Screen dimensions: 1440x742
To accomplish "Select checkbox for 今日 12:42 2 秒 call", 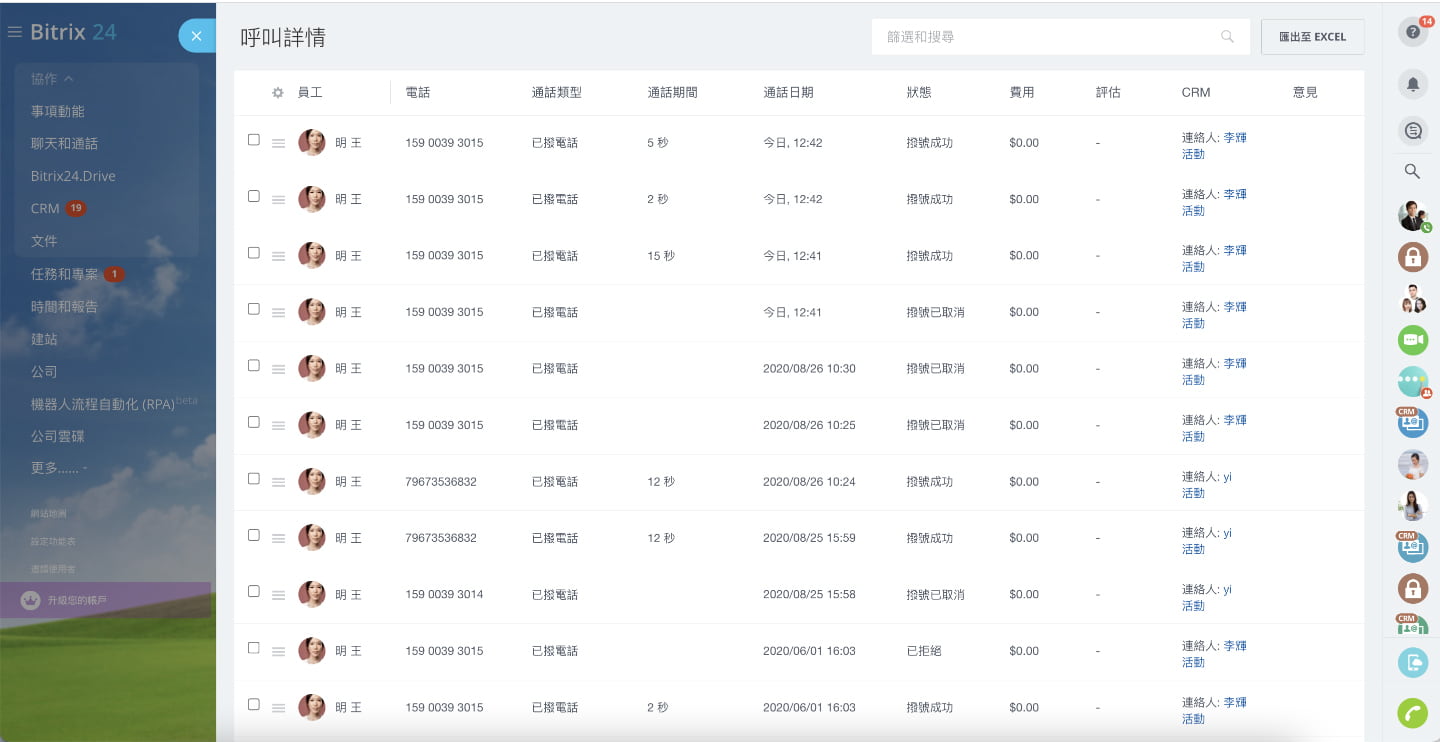I will (x=254, y=196).
